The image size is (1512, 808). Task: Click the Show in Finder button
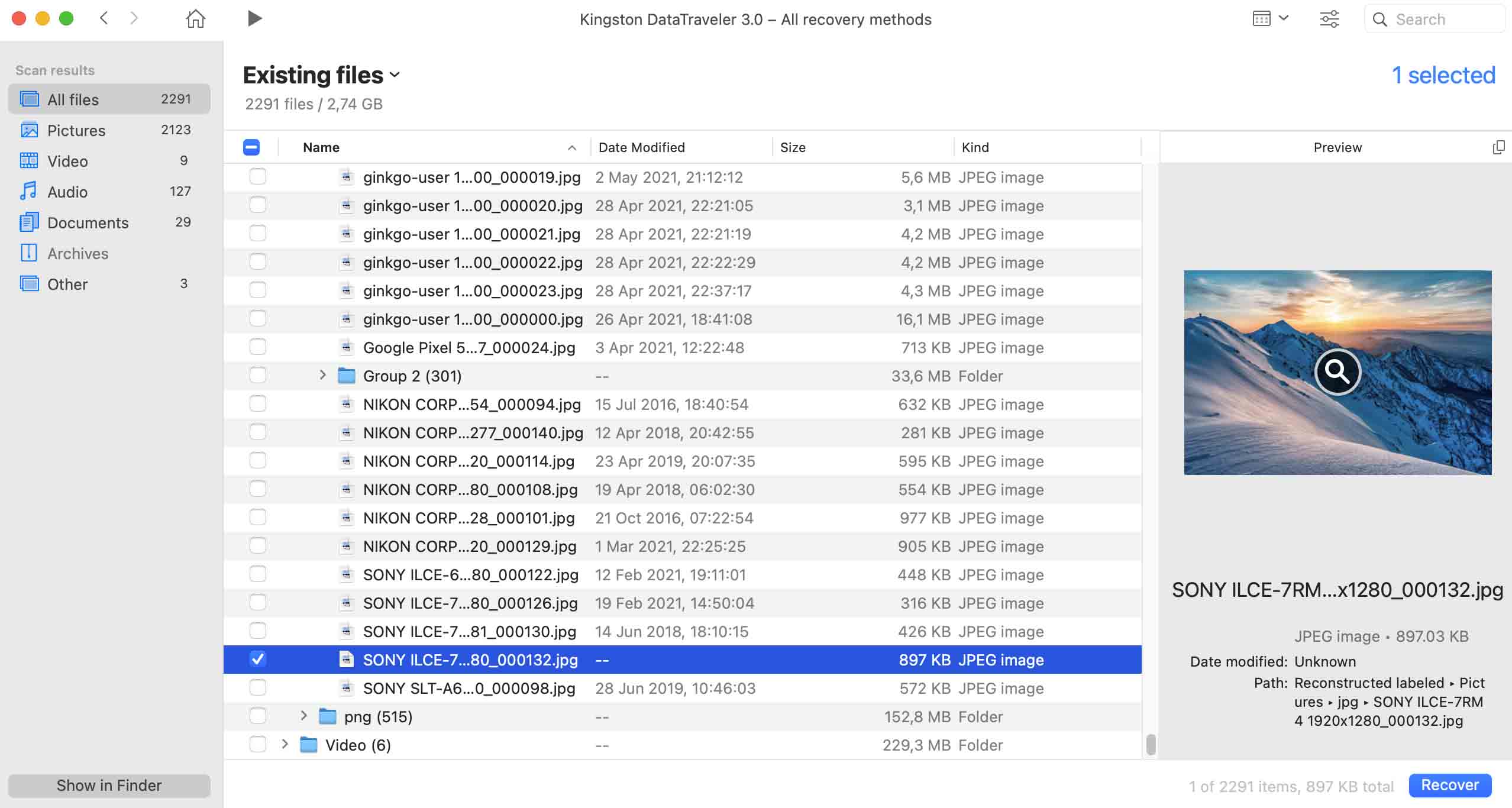point(109,786)
